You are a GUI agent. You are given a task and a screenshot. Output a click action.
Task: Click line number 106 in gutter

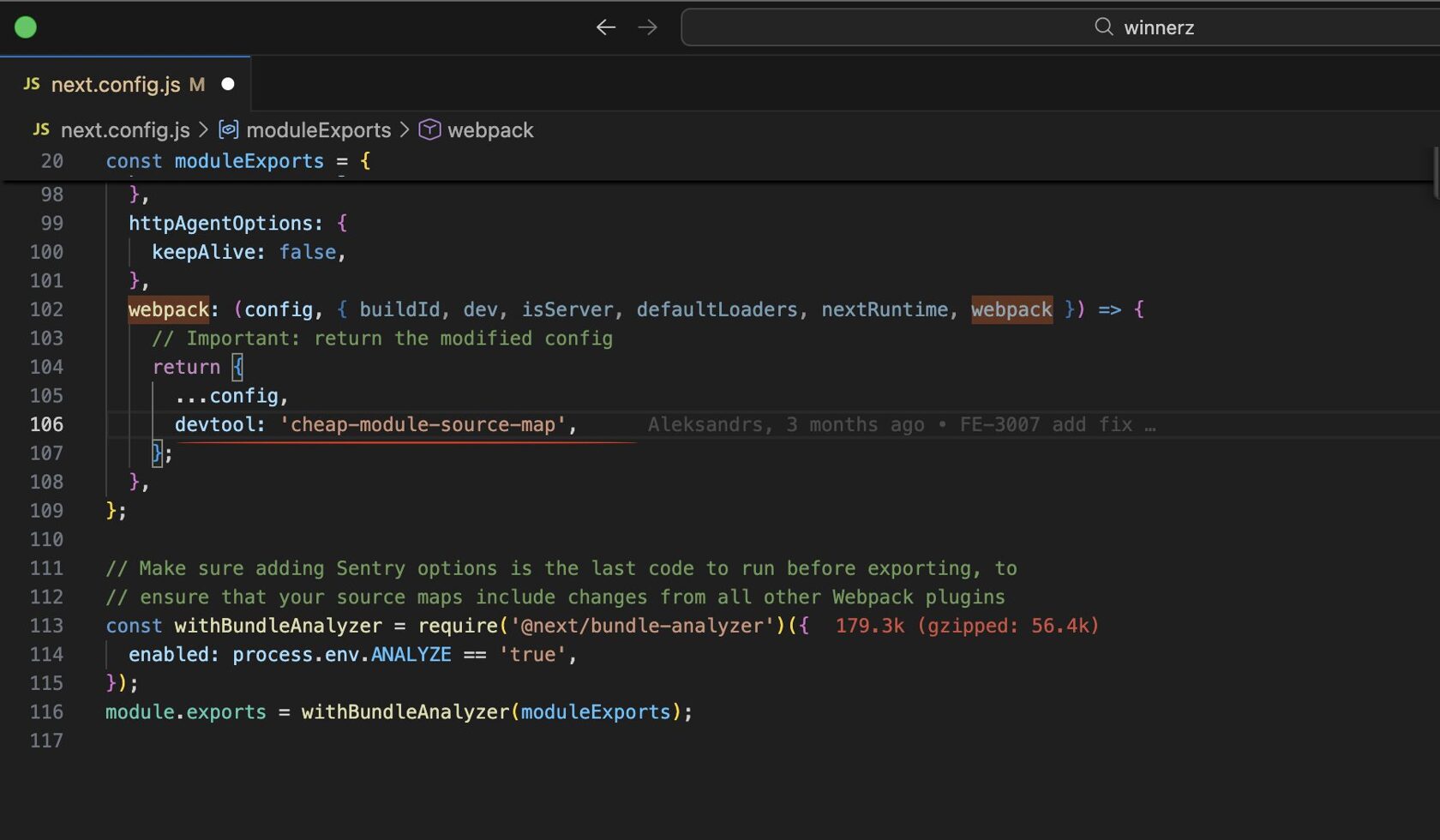[47, 424]
